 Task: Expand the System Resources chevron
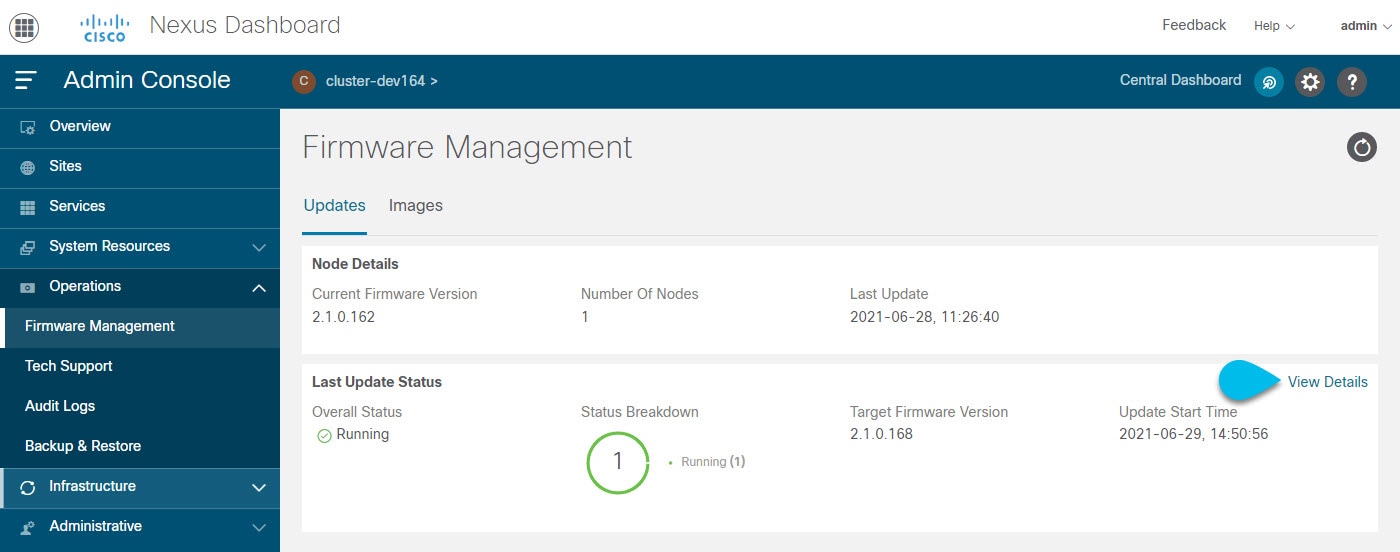[259, 247]
